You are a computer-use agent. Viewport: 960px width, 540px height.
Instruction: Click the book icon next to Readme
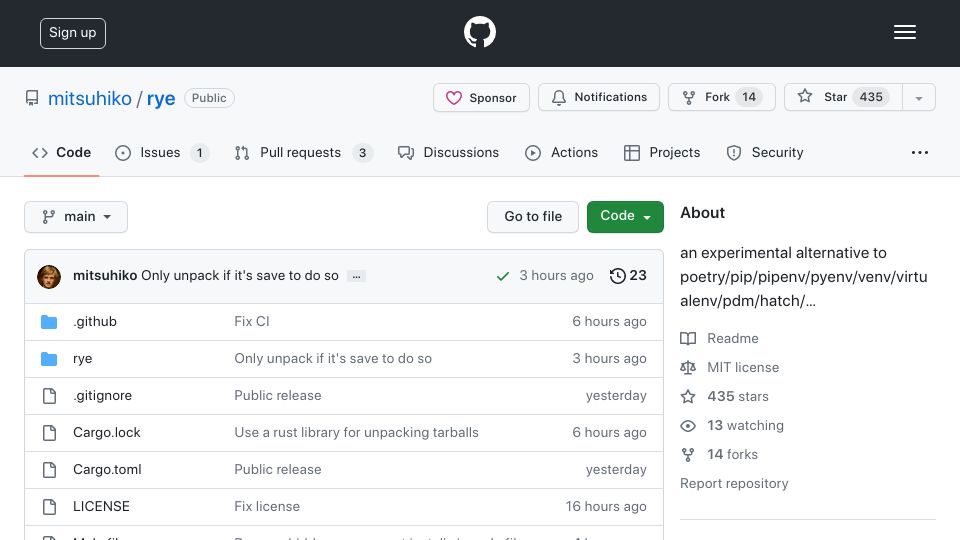coord(688,339)
